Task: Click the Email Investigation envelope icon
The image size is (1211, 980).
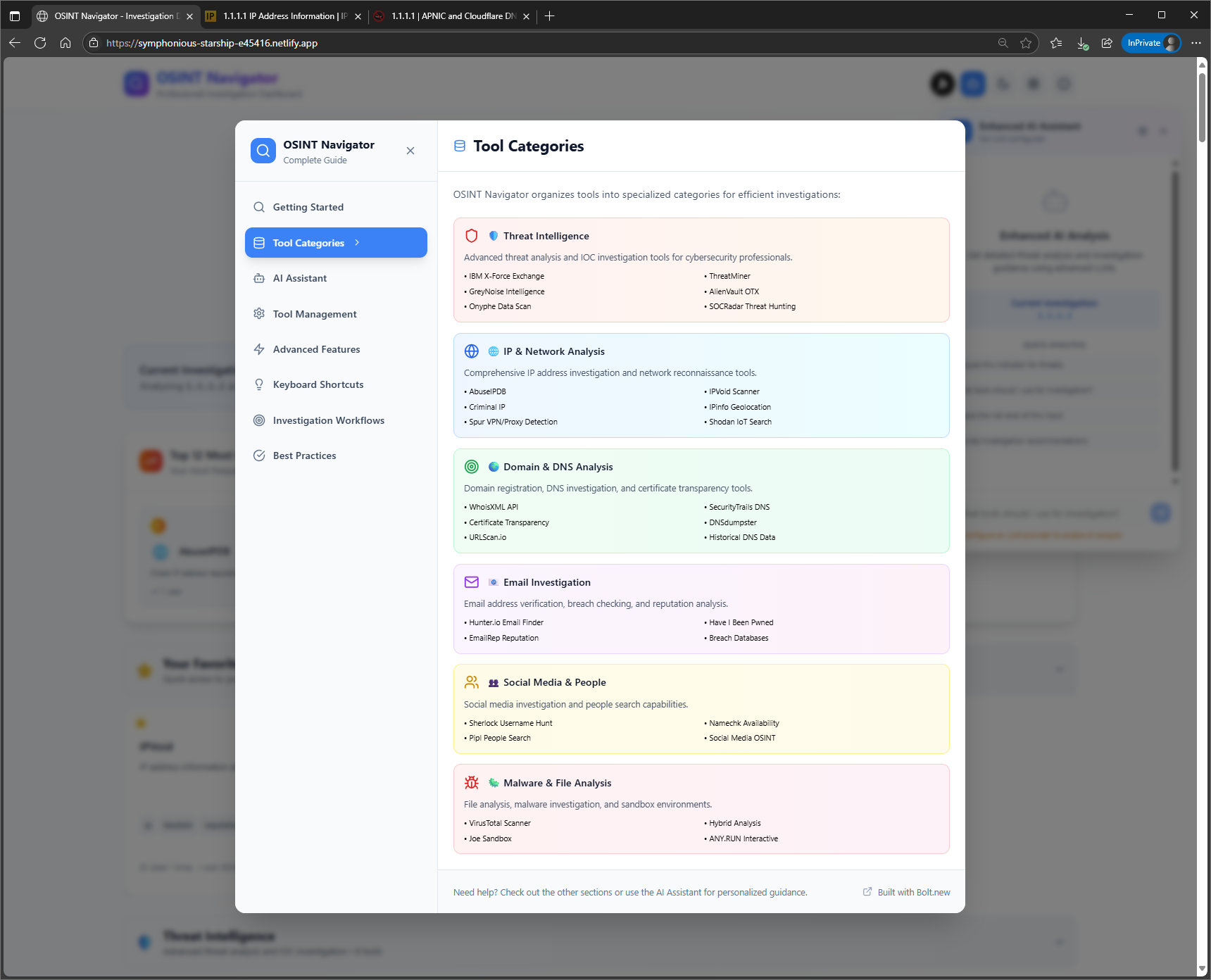Action: tap(472, 582)
